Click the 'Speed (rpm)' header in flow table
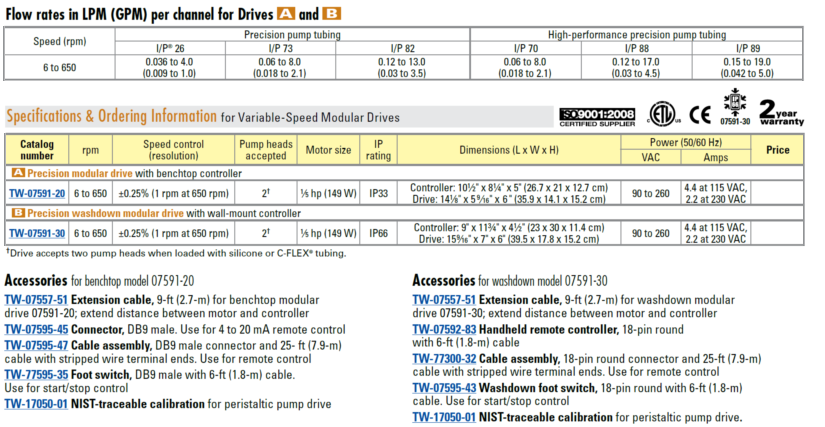The width and height of the screenshot is (825, 427). [x=59, y=42]
